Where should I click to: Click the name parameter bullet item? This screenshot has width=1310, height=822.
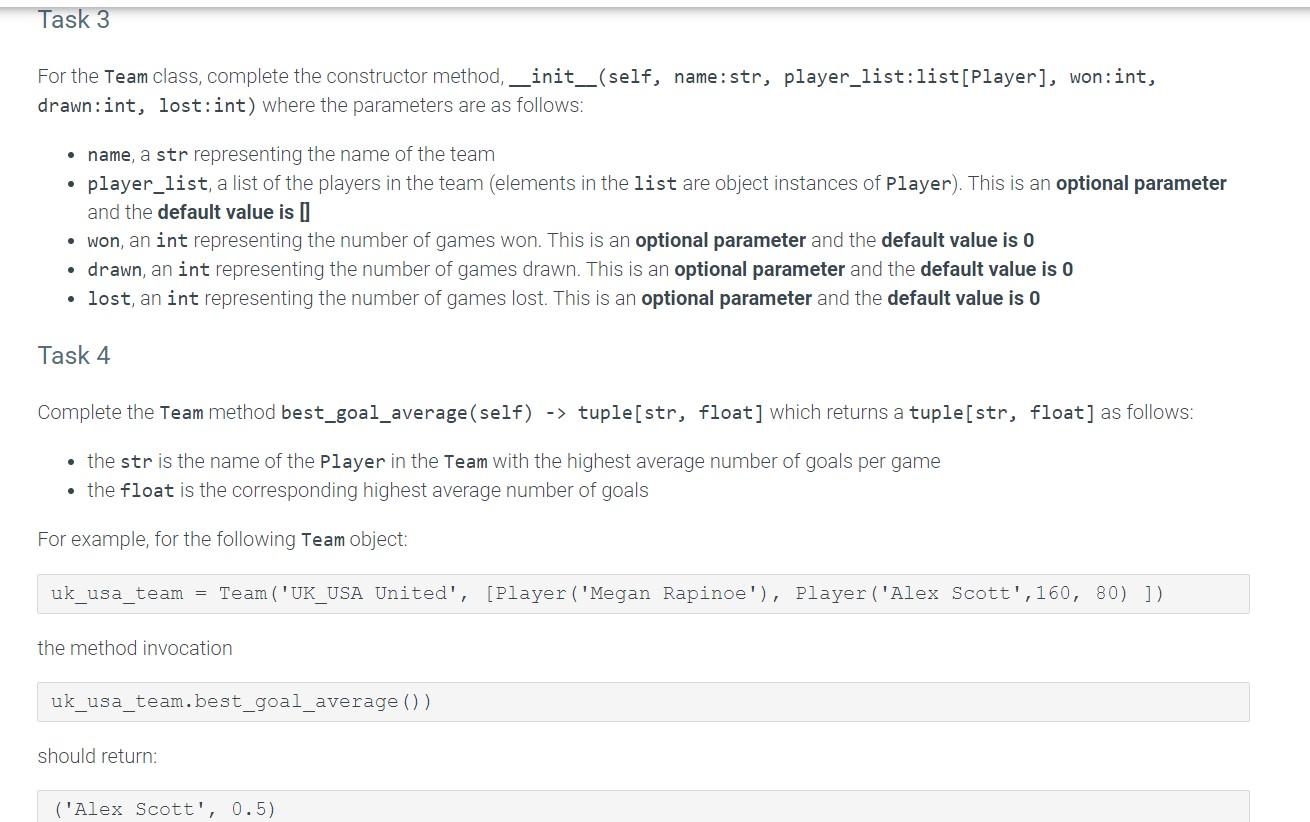pos(290,154)
